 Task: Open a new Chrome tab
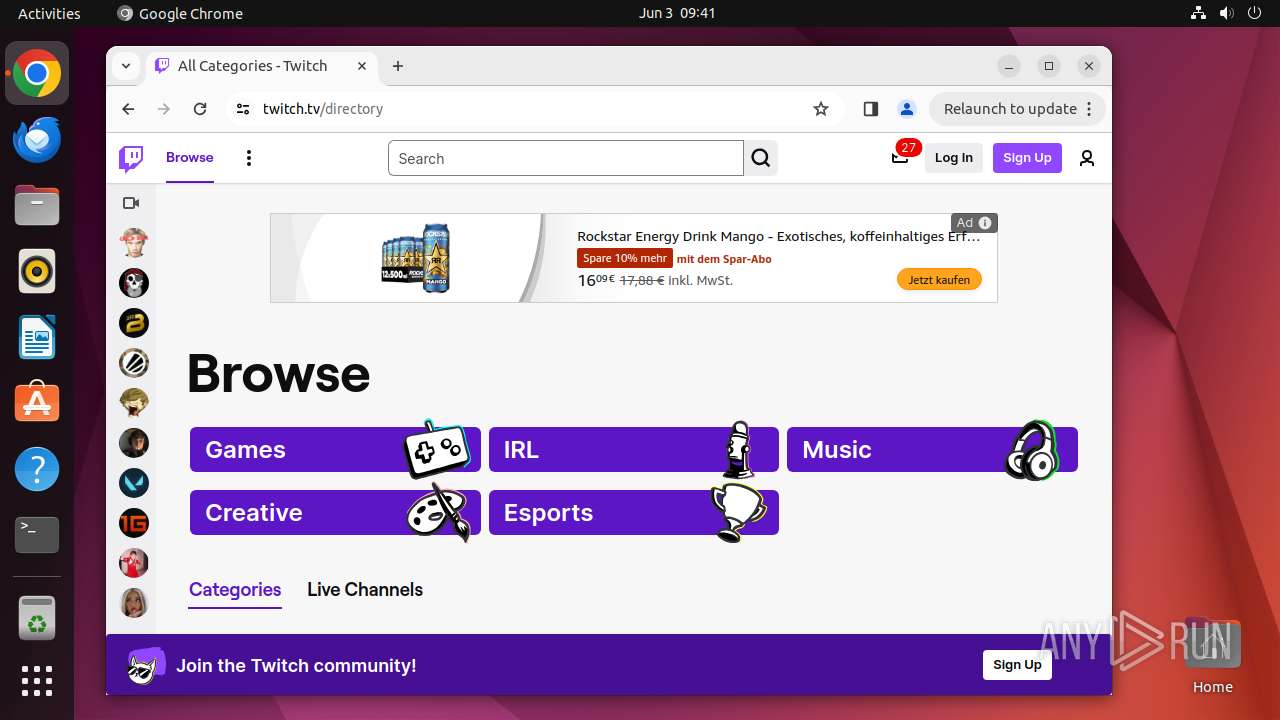pos(398,66)
